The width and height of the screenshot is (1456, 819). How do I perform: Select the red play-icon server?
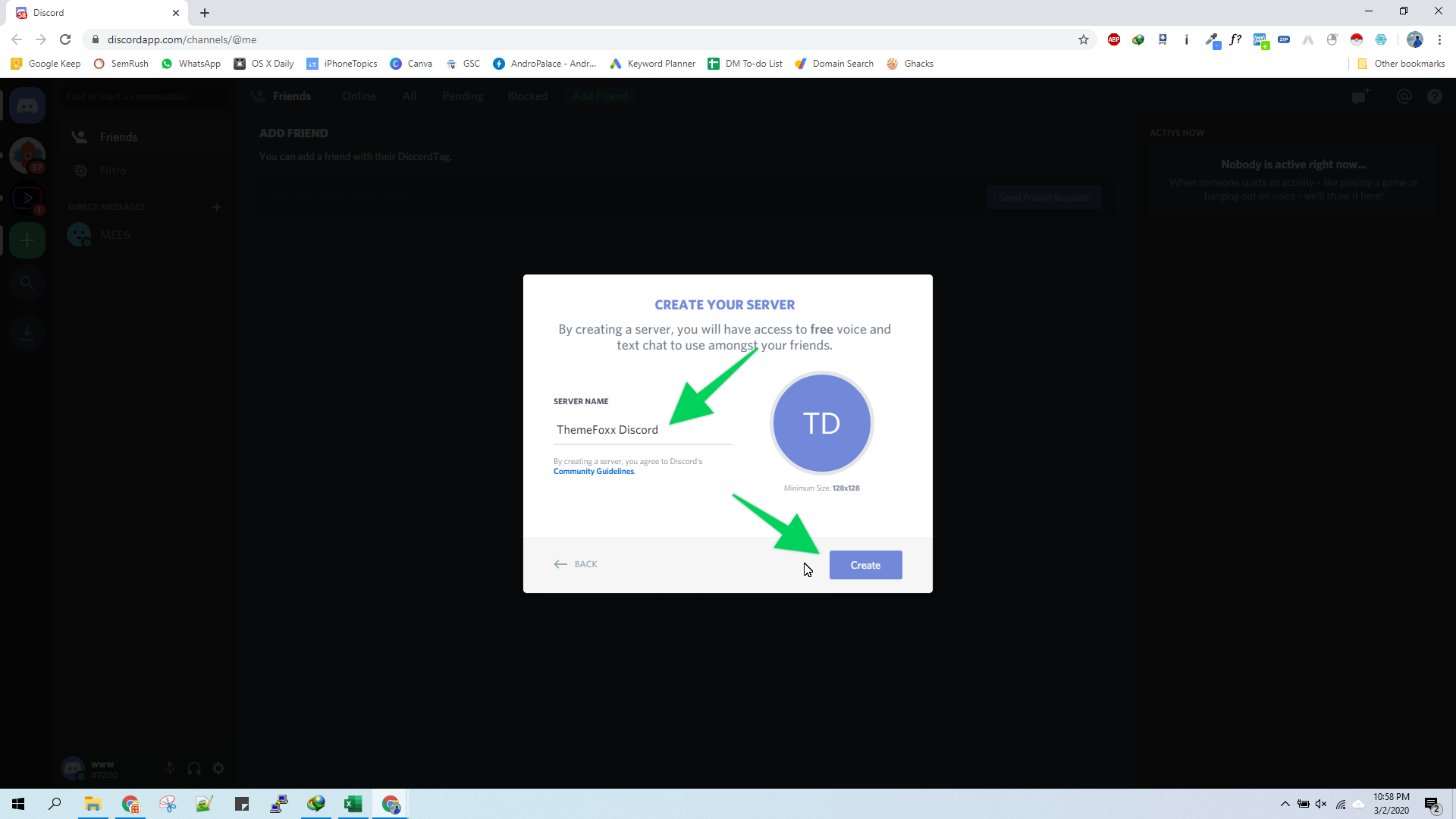coord(27,199)
